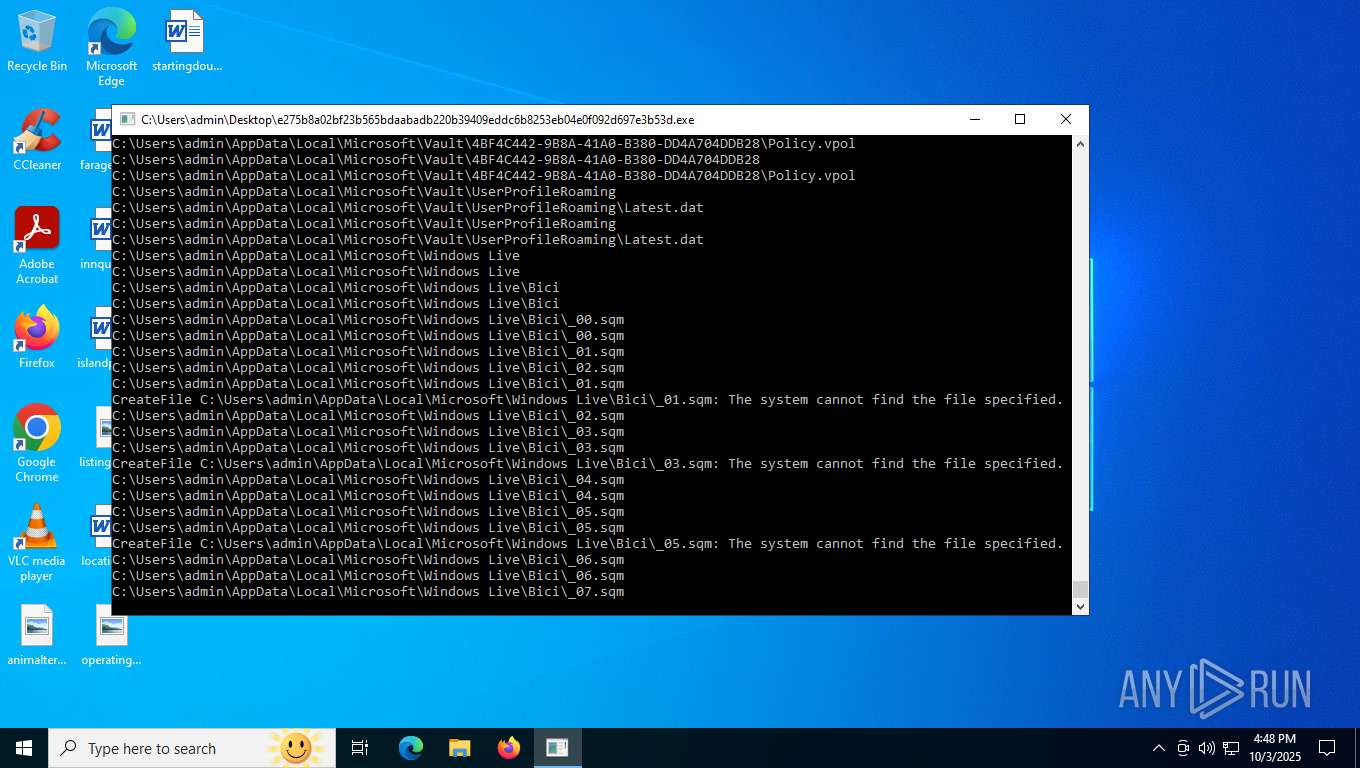Click the console scrollbar up arrow
1360x768 pixels.
tap(1080, 144)
